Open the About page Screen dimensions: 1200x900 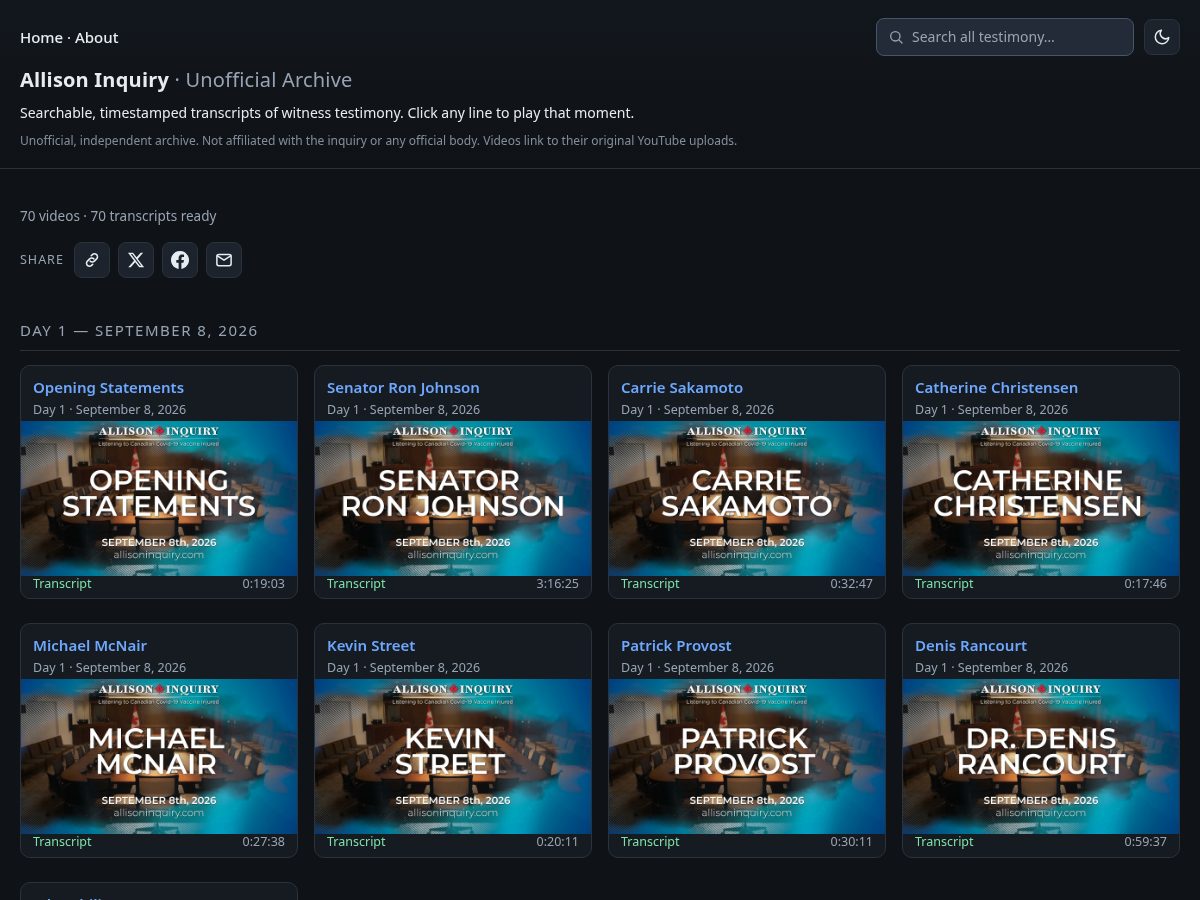click(x=97, y=38)
